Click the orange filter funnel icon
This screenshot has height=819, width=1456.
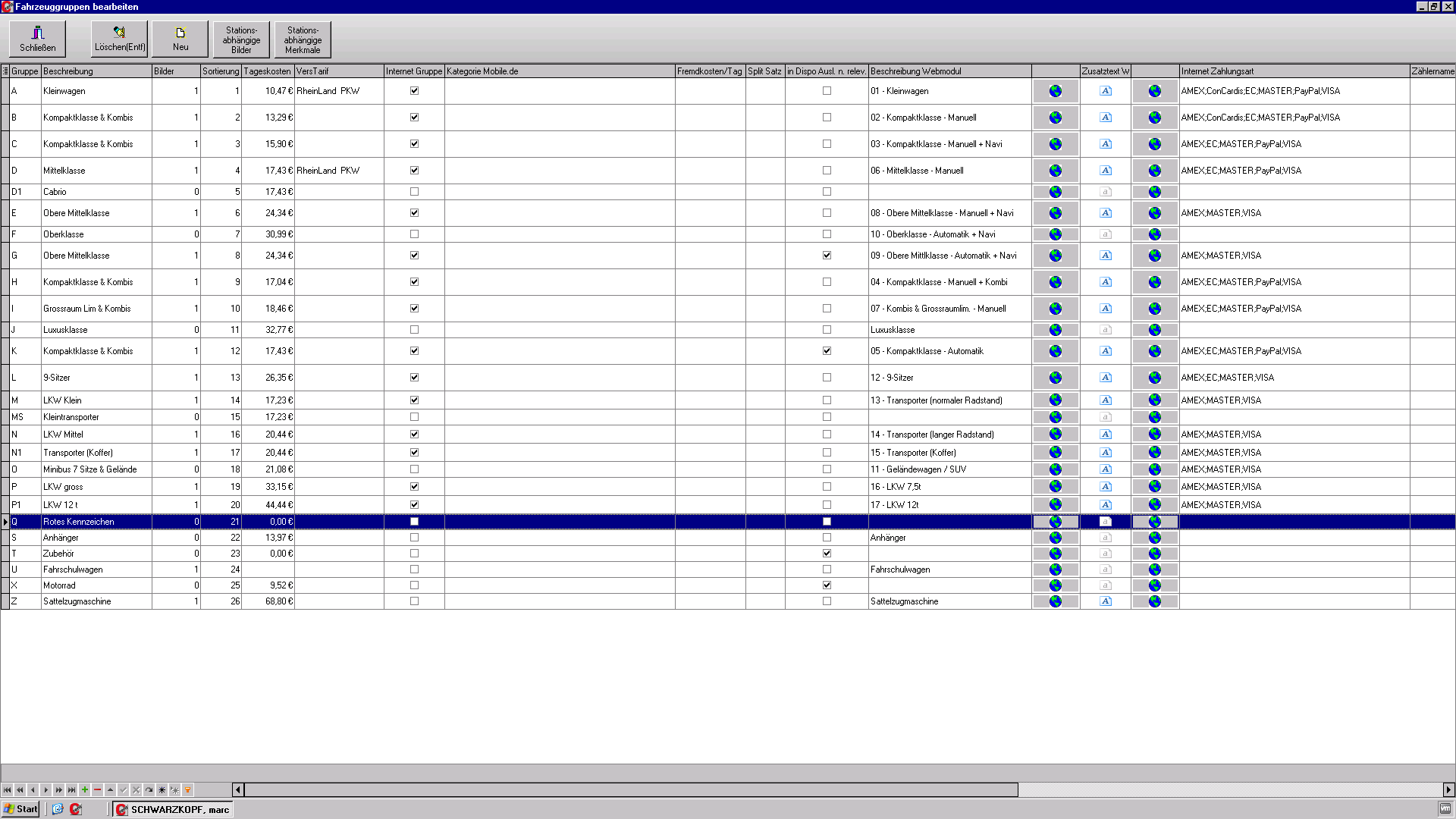187,789
